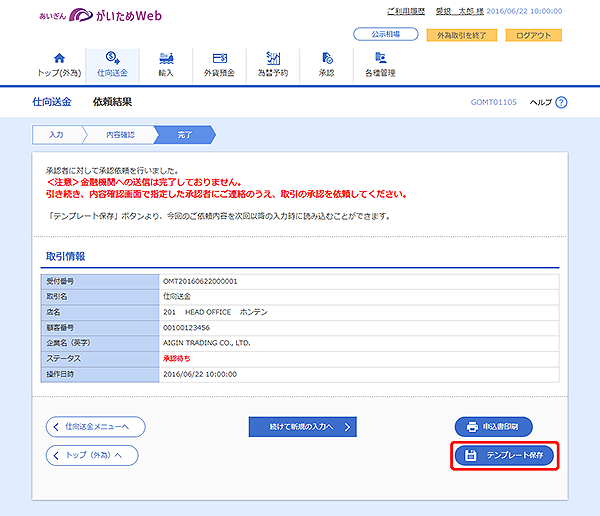Click the help question mark icon
600x516 pixels.
[561, 102]
